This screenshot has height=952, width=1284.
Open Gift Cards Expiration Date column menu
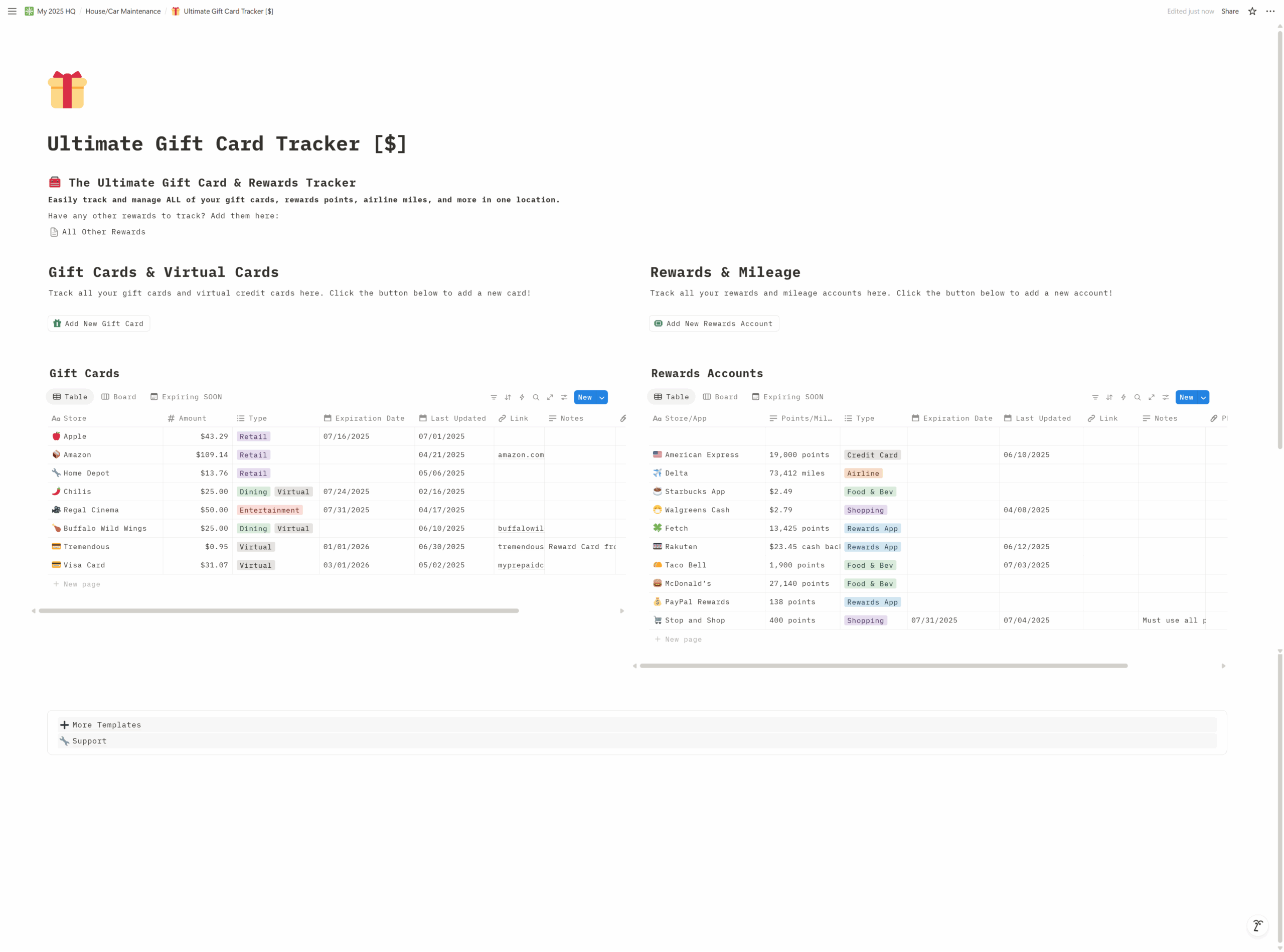367,418
